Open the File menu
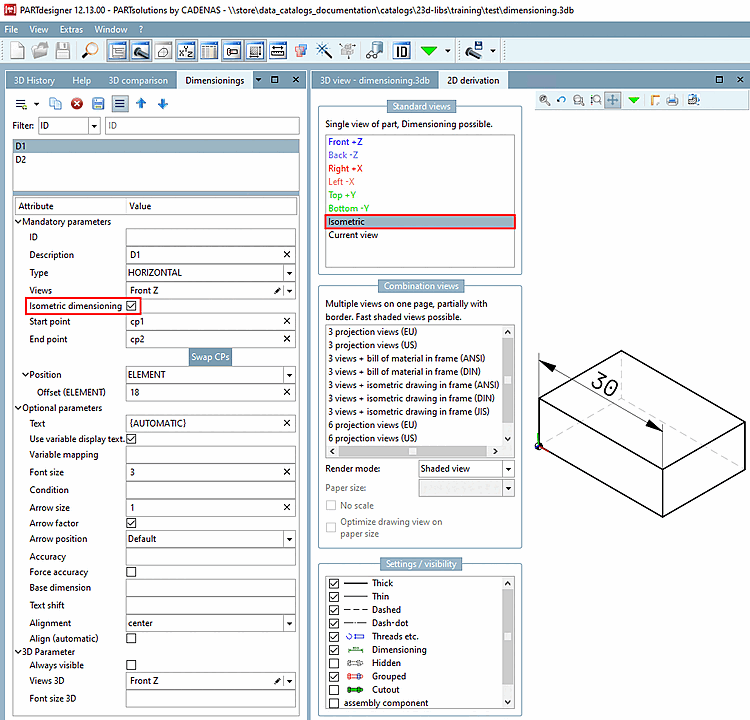The height and width of the screenshot is (720, 750). 11,29
